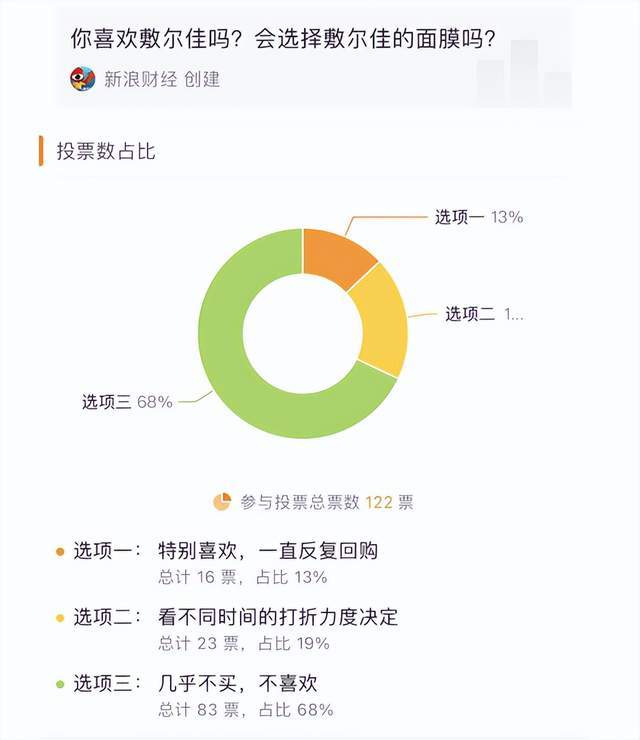Open the 新浪财经 创建 creator link

click(x=162, y=79)
